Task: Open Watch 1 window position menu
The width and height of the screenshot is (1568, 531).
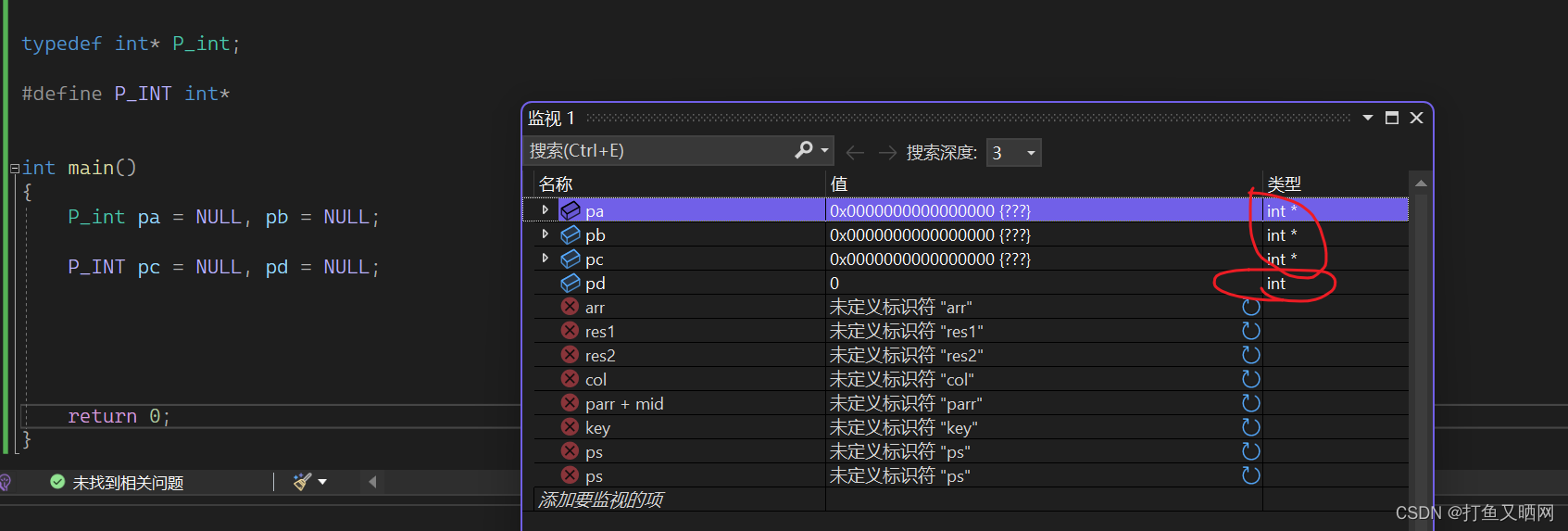Action: click(1368, 118)
